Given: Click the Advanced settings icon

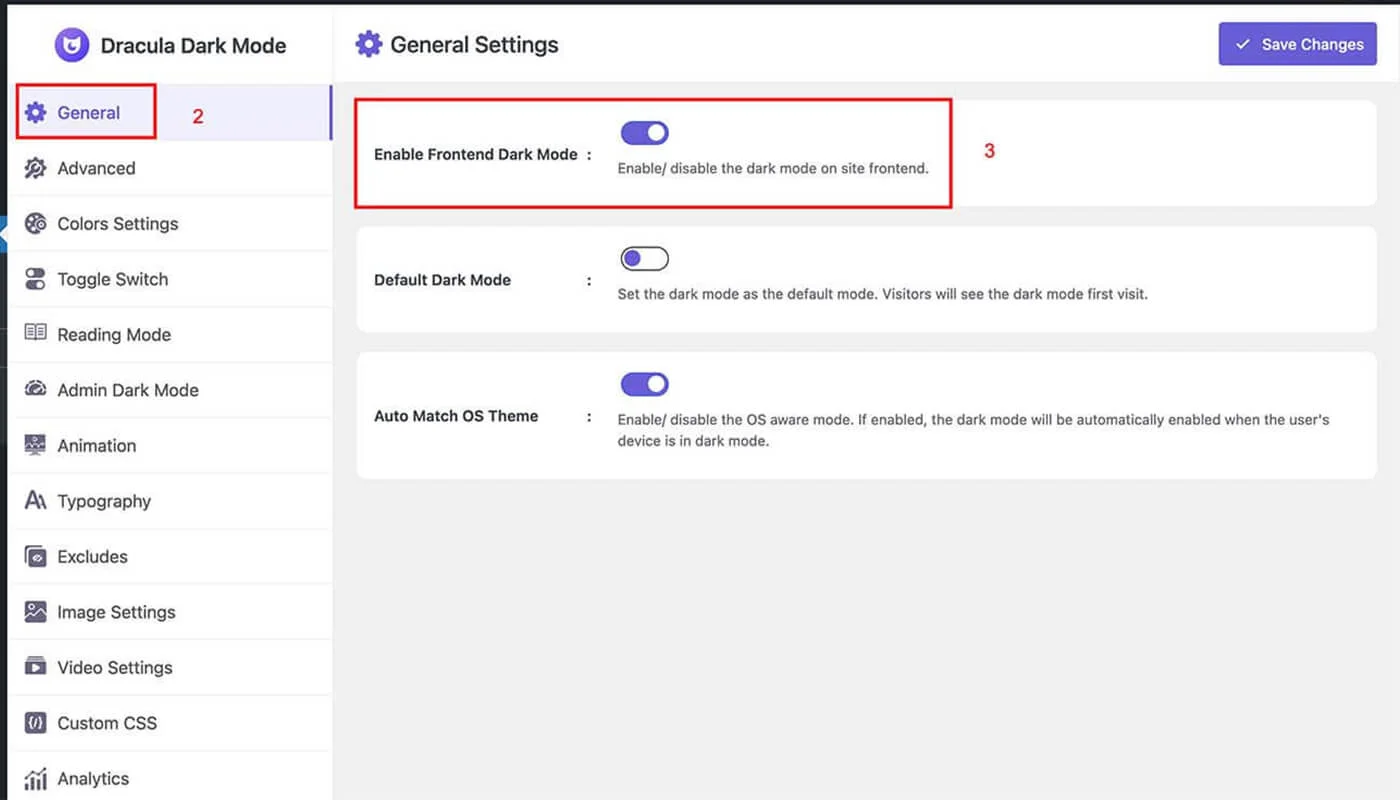Looking at the screenshot, I should click(x=36, y=168).
